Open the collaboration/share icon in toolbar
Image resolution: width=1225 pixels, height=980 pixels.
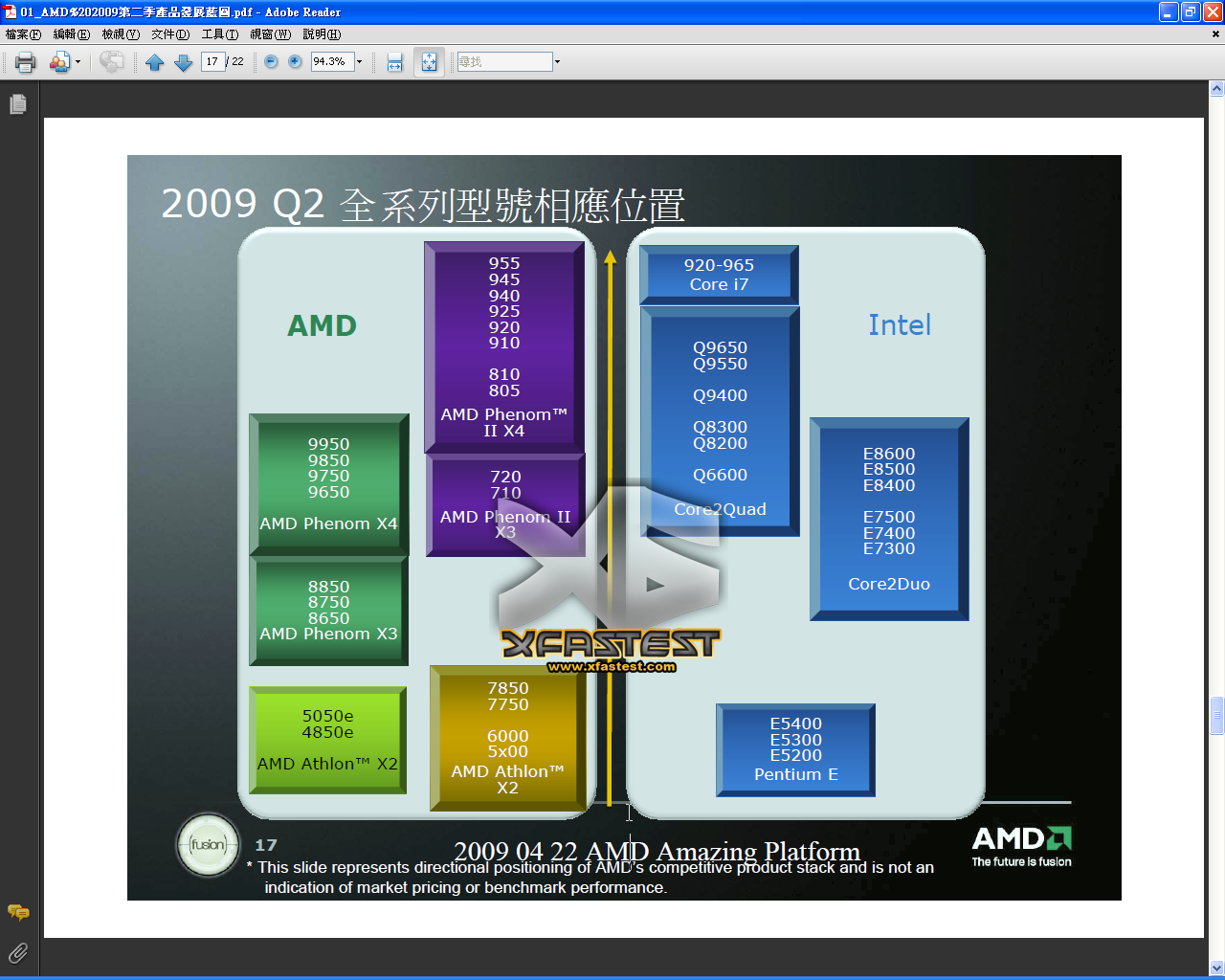point(59,62)
